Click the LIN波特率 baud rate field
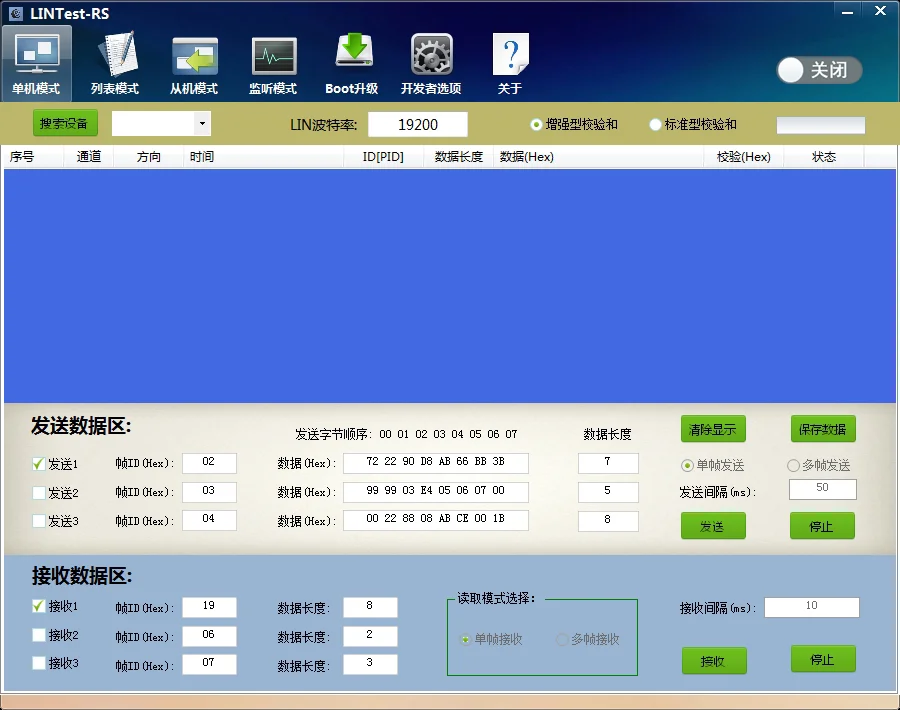Viewport: 900px width, 710px height. [417, 125]
